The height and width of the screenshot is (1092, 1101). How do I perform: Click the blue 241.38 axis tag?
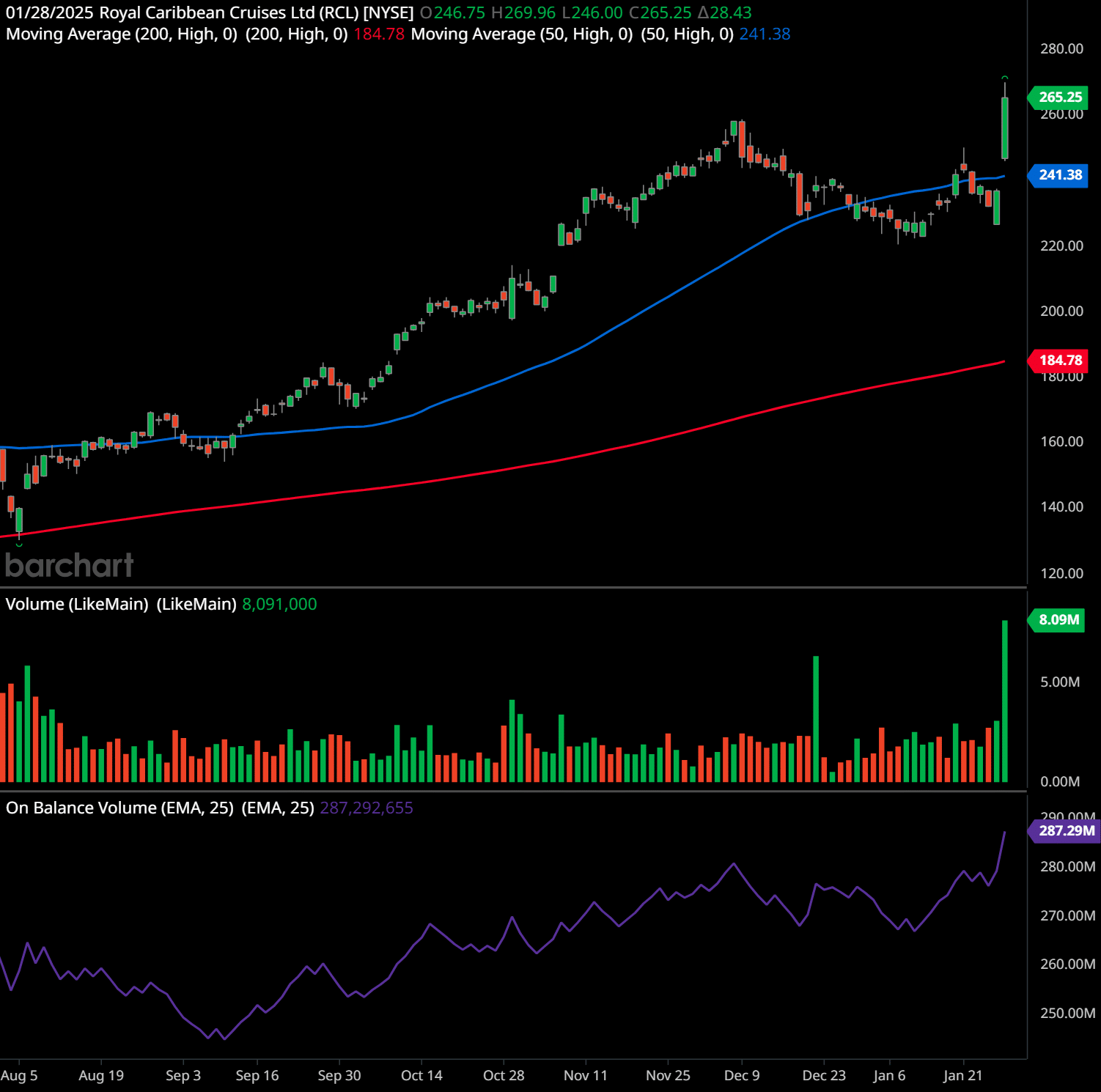click(1059, 174)
